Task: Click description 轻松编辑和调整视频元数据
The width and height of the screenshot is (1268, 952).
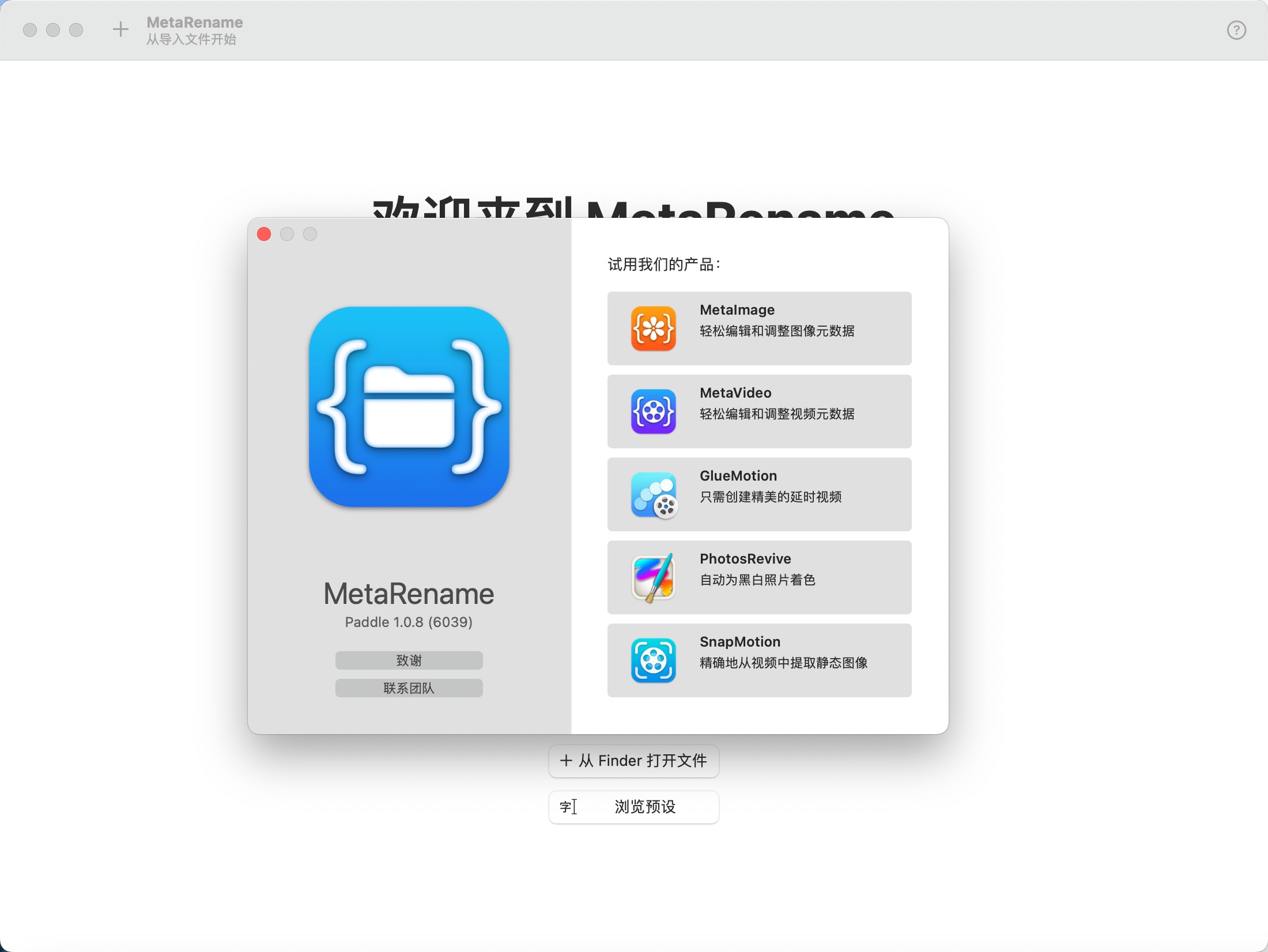Action: 777,414
